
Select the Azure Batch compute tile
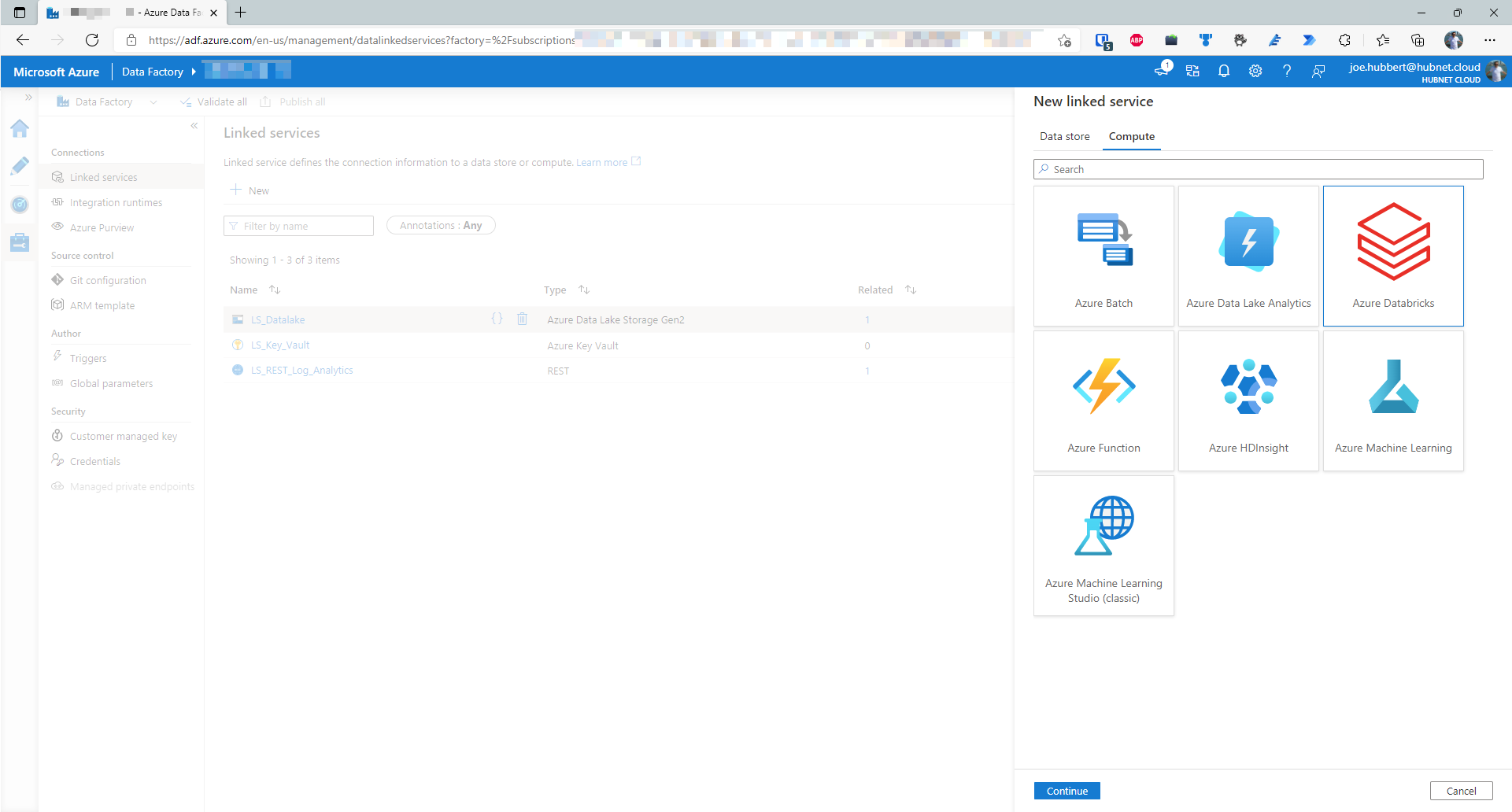[1104, 256]
